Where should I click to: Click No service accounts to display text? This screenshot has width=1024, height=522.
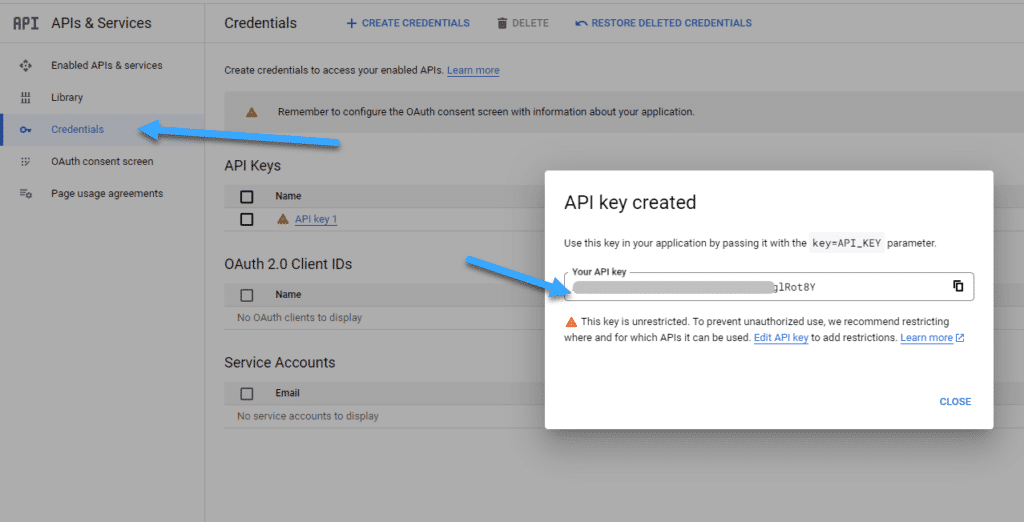coord(308,416)
